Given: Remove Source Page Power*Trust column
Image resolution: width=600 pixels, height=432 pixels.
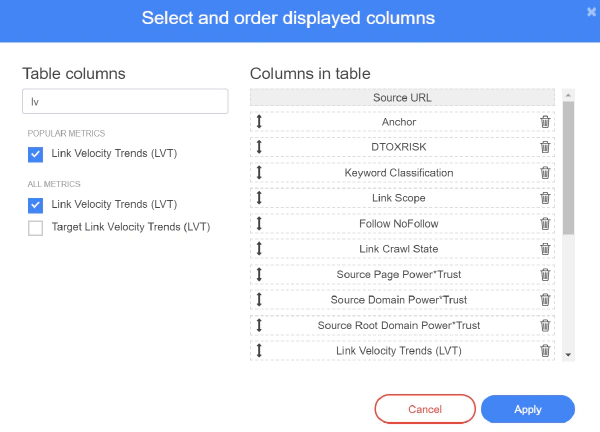Looking at the screenshot, I should pos(545,274).
